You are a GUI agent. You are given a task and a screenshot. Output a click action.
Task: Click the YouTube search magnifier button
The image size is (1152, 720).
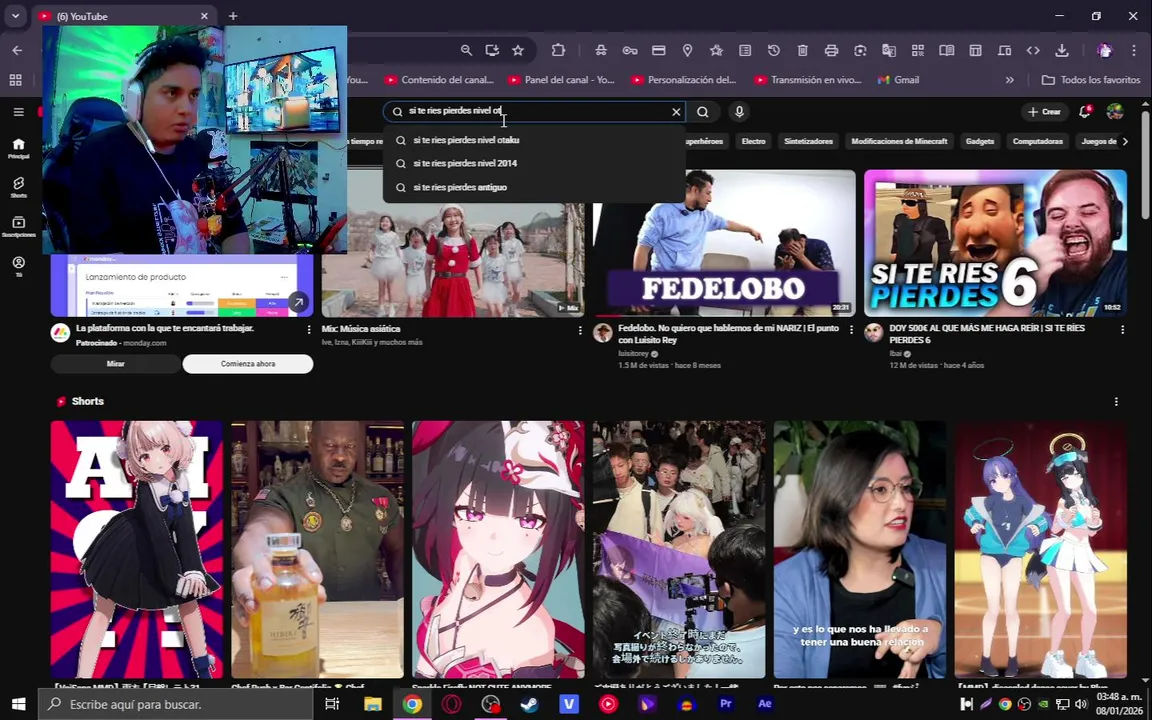703,112
